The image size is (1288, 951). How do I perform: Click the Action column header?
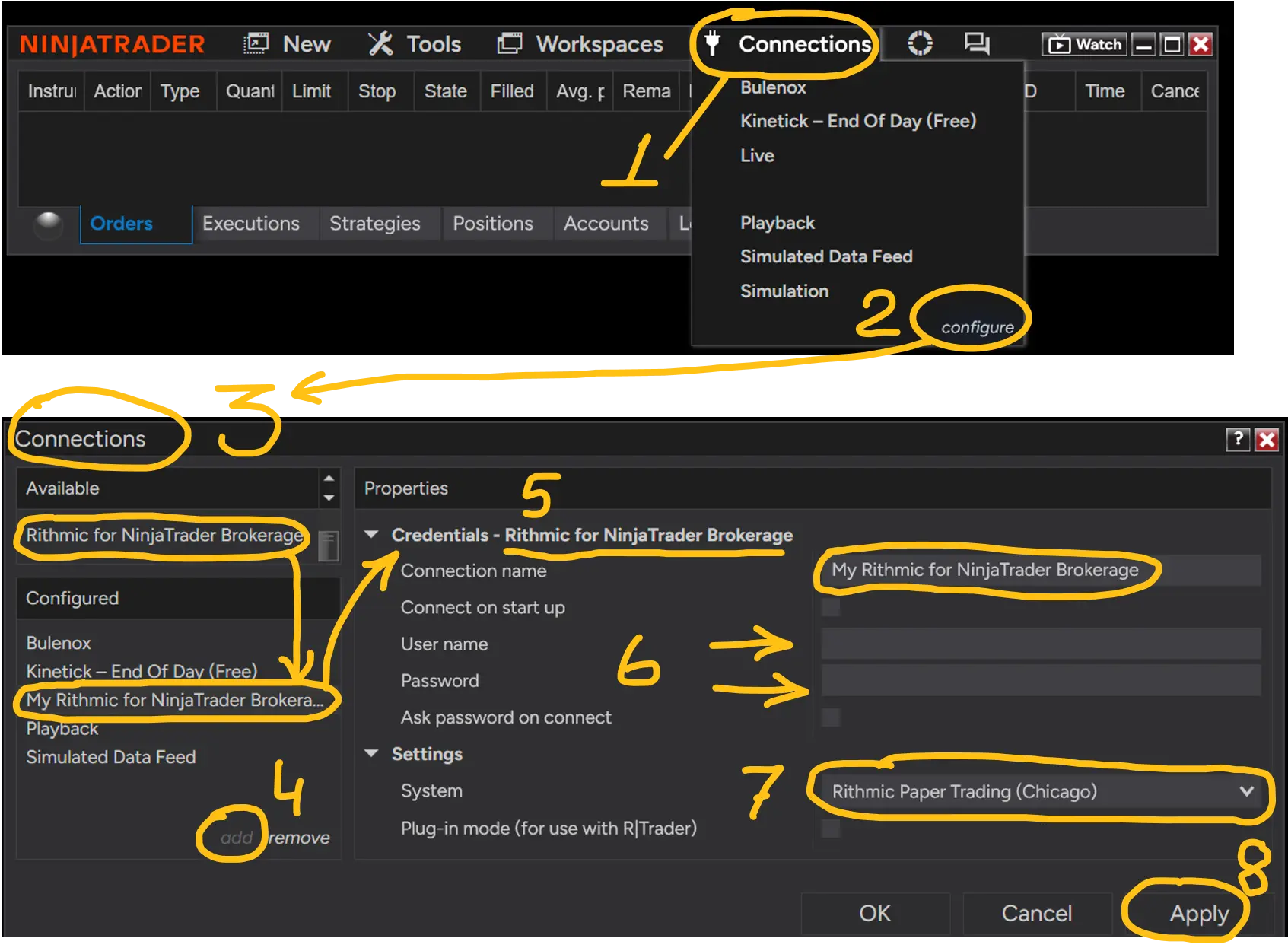[117, 91]
